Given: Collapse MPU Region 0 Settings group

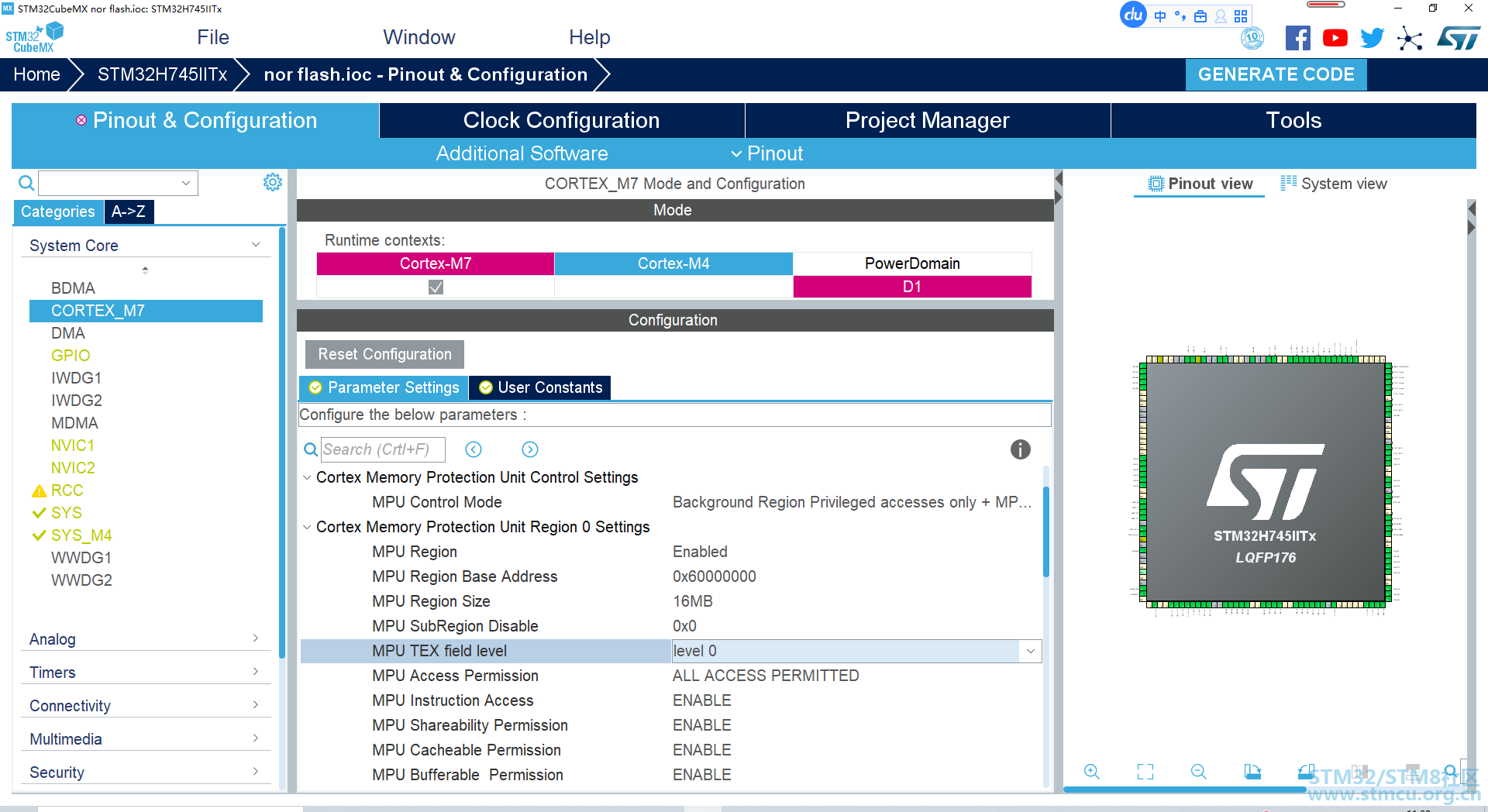Looking at the screenshot, I should 307,527.
